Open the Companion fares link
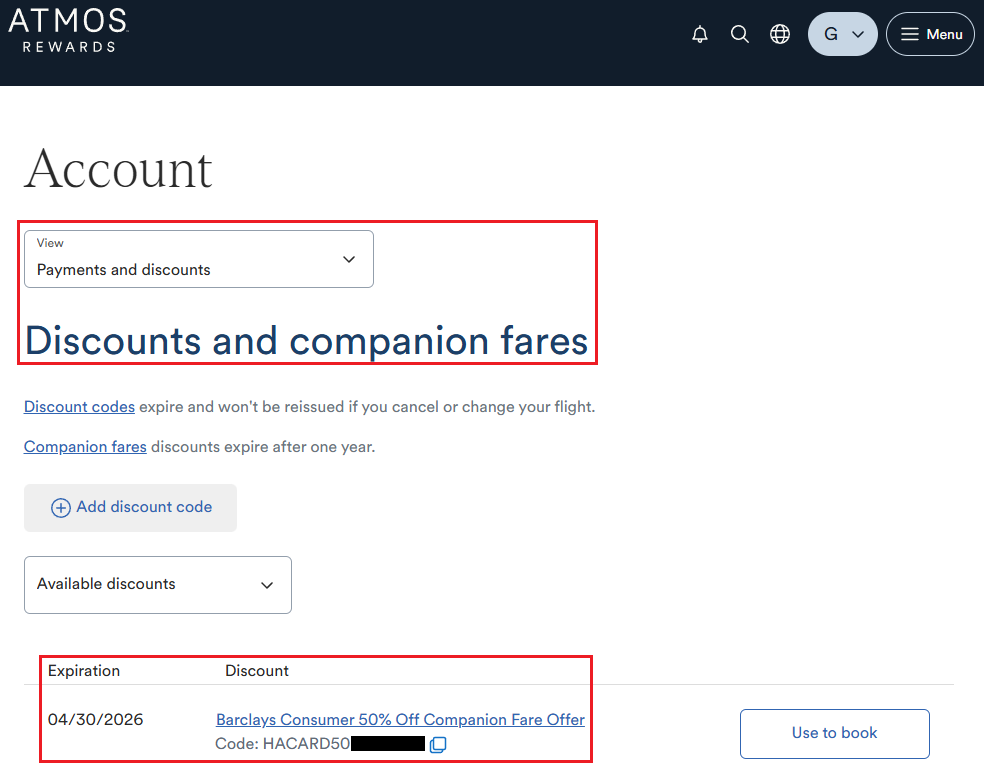Image resolution: width=984 pixels, height=772 pixels. pos(85,447)
